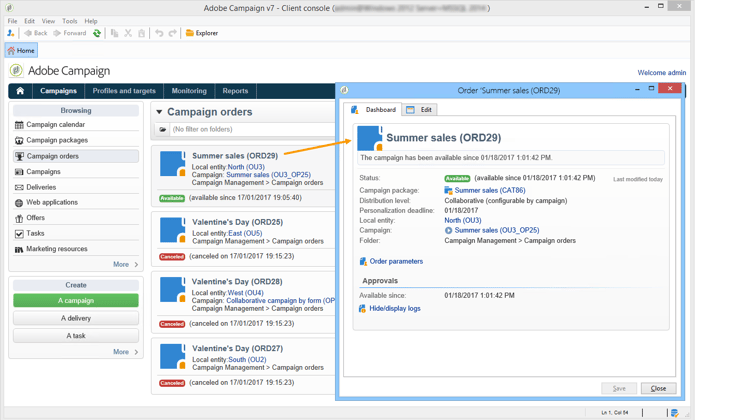The image size is (750, 420).
Task: Open the Explorer from toolbar
Action: [202, 33]
